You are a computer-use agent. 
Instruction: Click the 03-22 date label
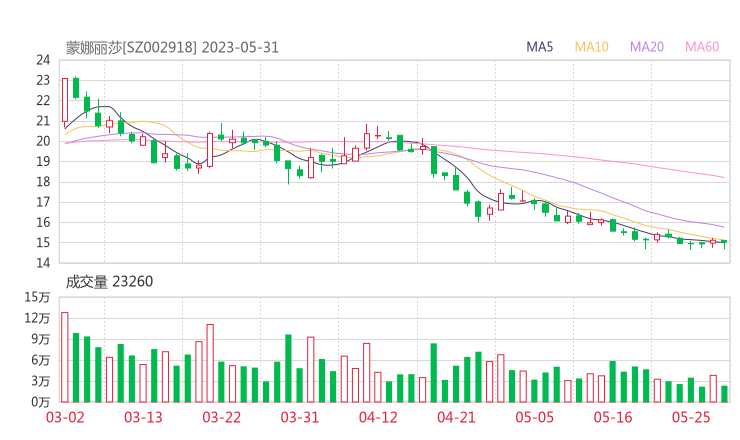point(222,417)
